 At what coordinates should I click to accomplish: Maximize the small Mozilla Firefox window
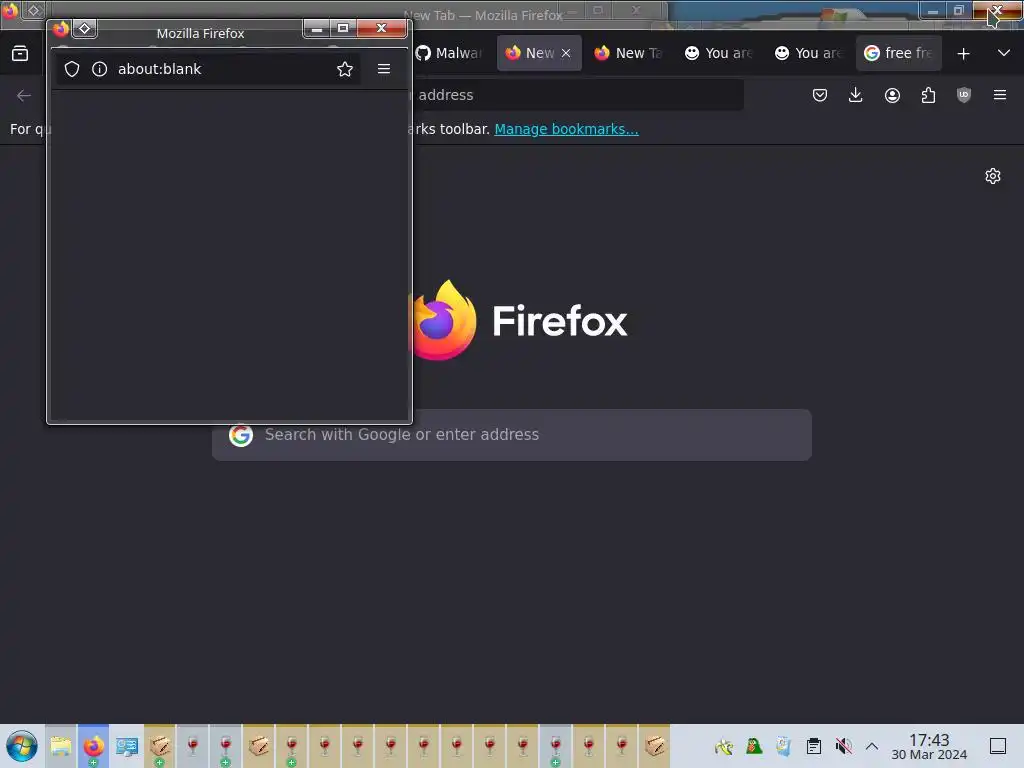pyautogui.click(x=343, y=28)
